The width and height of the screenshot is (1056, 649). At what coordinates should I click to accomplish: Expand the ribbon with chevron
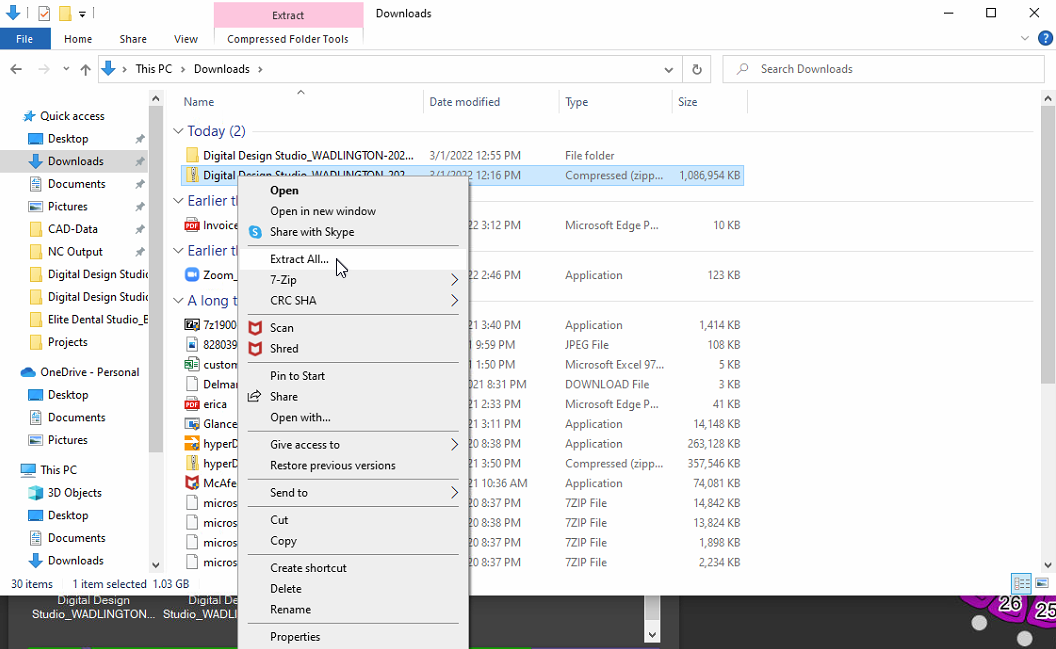pyautogui.click(x=1025, y=39)
